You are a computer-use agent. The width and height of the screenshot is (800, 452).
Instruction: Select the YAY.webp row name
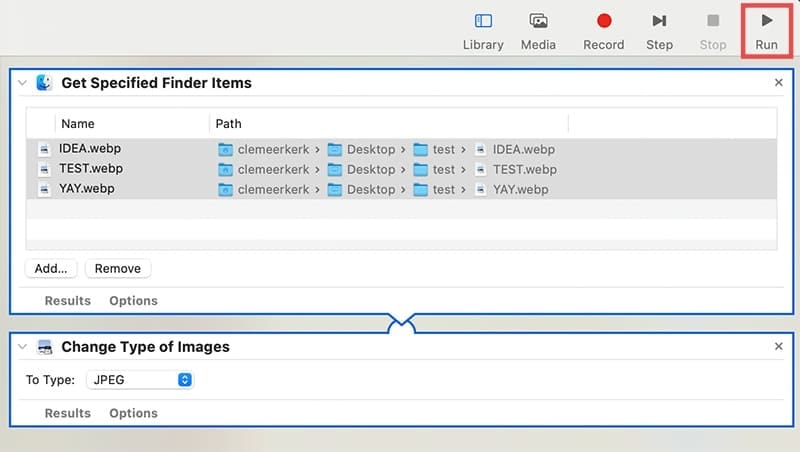tap(87, 189)
